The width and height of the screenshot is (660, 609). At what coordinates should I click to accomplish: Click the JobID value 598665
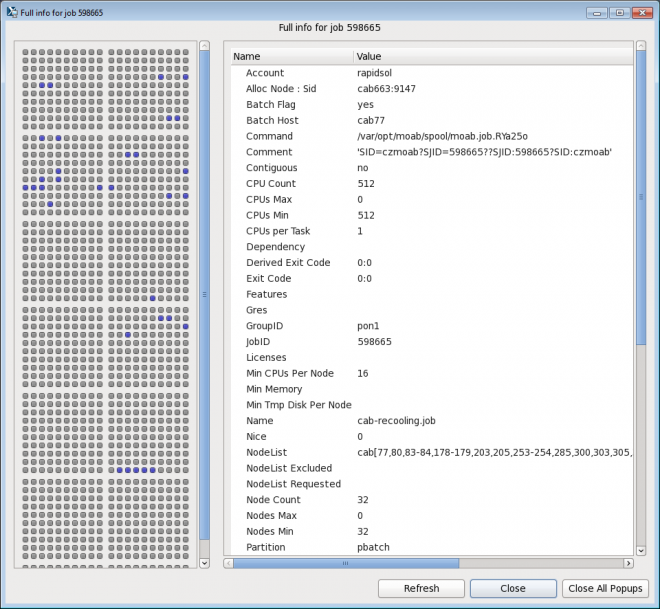coord(375,341)
